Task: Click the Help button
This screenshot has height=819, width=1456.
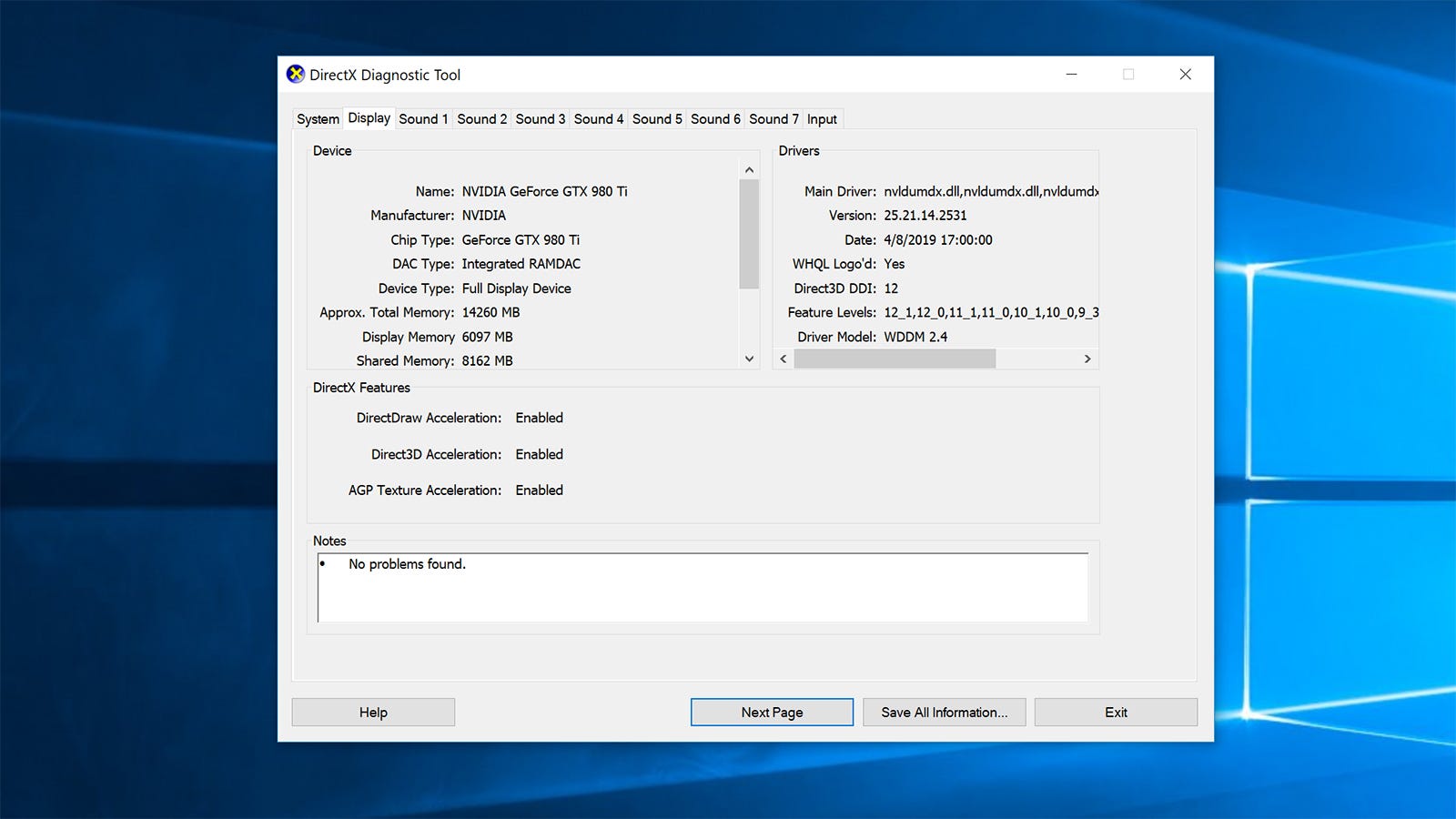Action: [x=373, y=713]
